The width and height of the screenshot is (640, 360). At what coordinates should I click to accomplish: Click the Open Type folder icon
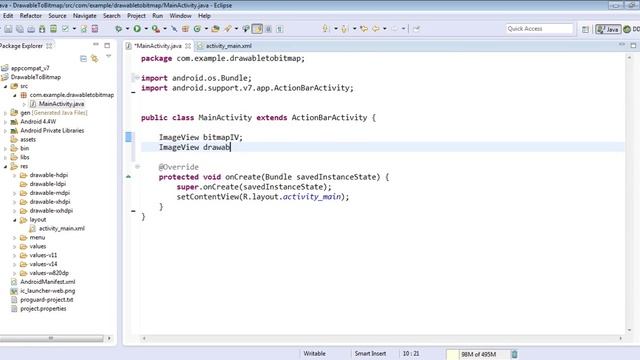point(215,29)
